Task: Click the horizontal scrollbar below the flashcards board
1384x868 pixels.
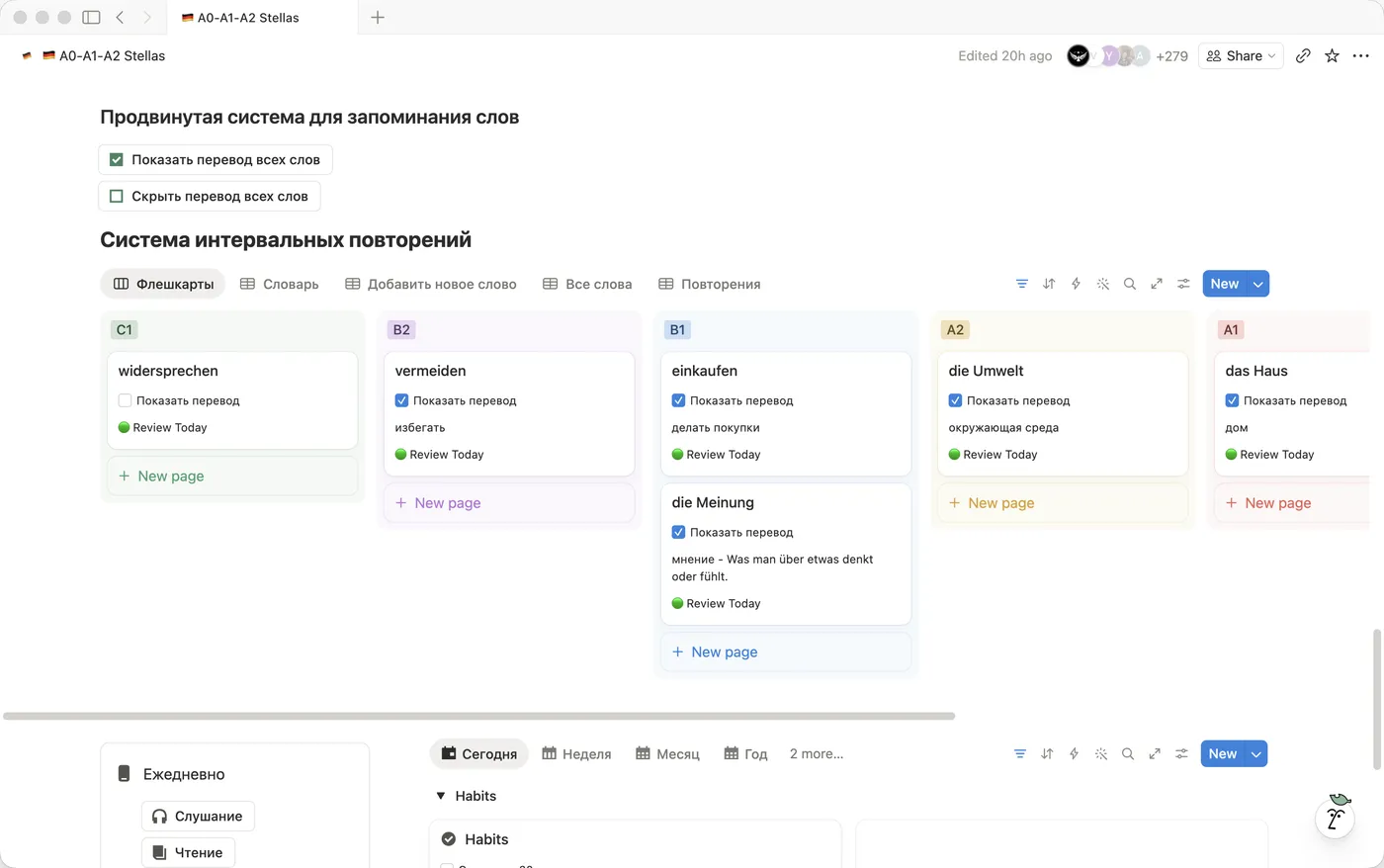Action: tap(478, 716)
